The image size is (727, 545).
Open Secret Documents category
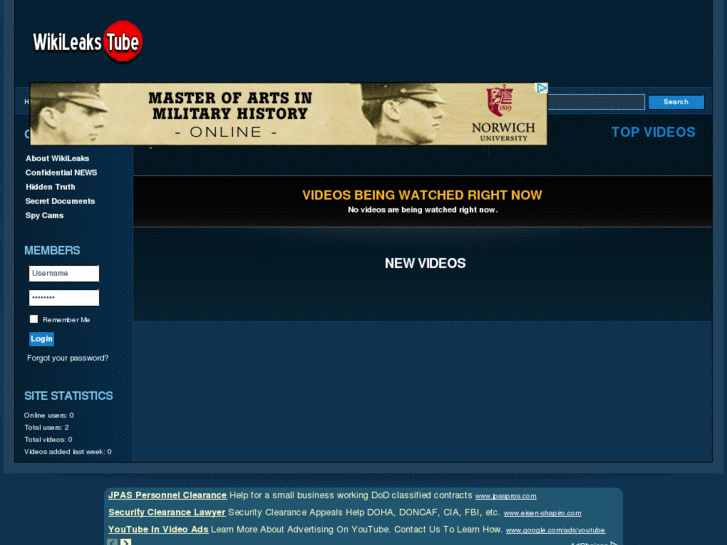(60, 201)
